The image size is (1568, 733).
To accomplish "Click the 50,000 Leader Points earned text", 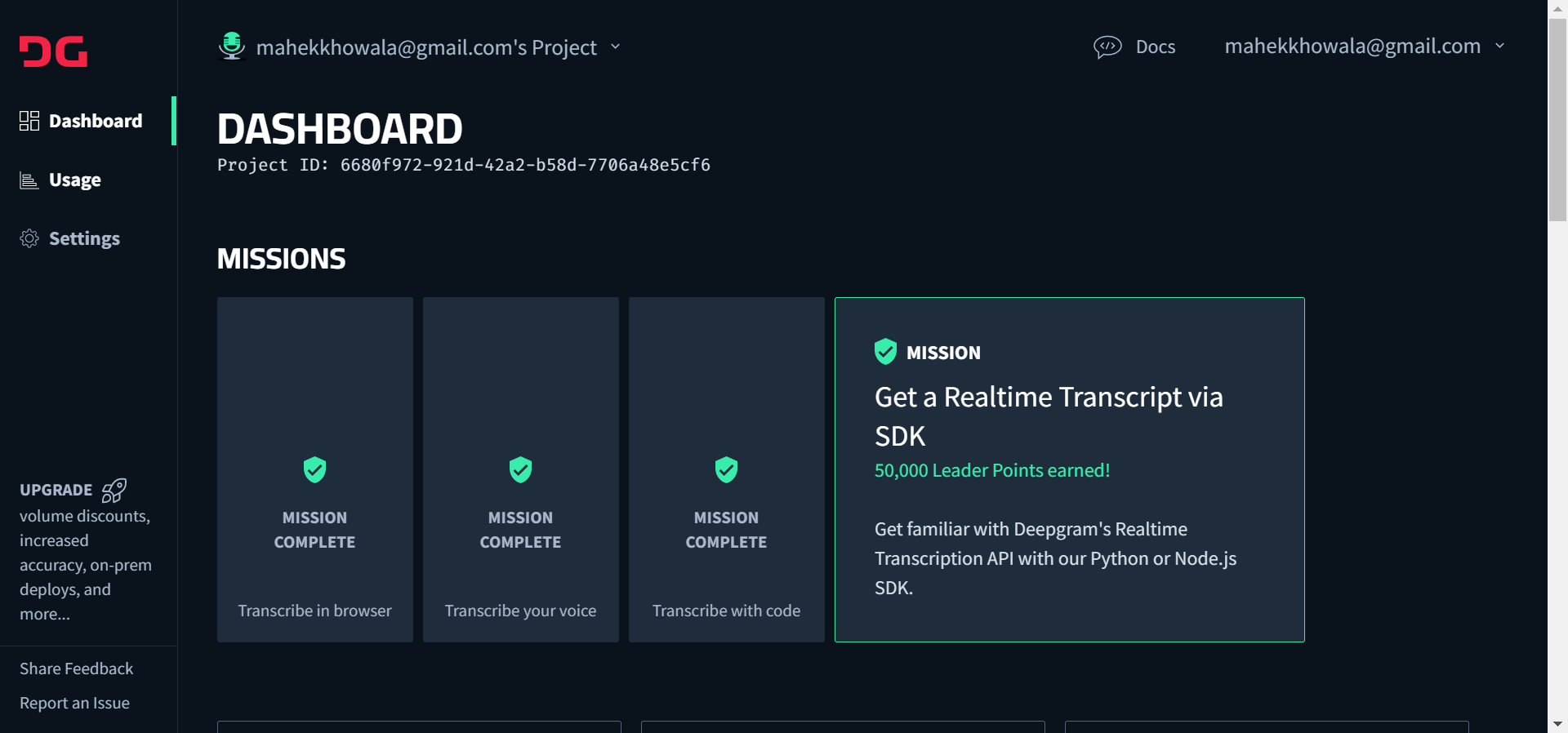I will pyautogui.click(x=992, y=470).
